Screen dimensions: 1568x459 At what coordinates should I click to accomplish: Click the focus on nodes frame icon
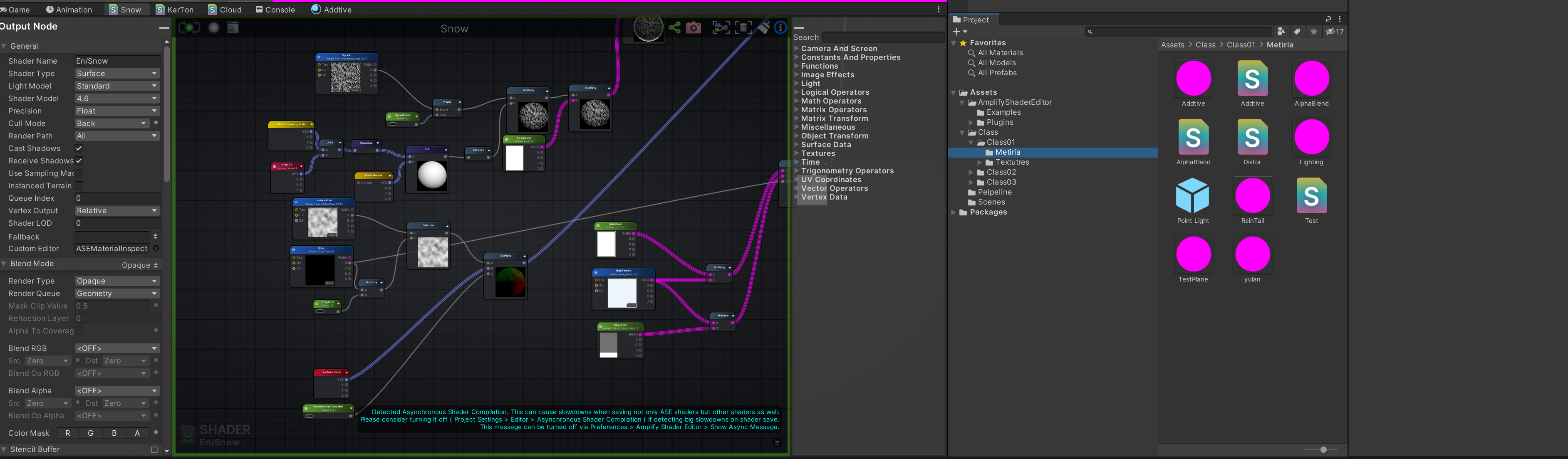[x=721, y=28]
